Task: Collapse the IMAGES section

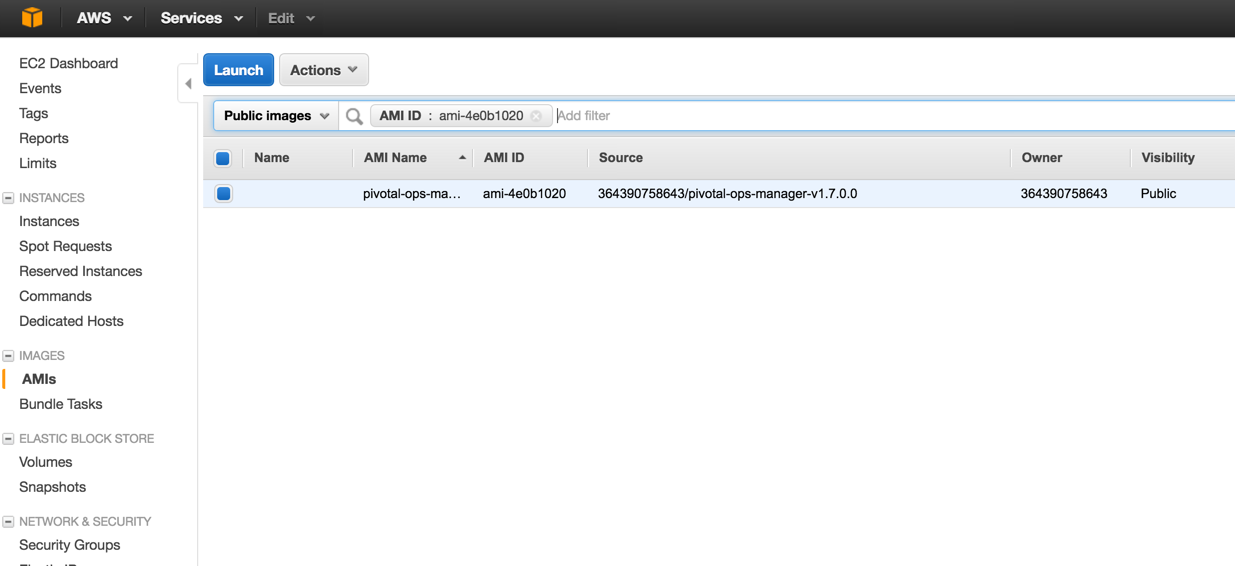Action: click(8, 356)
